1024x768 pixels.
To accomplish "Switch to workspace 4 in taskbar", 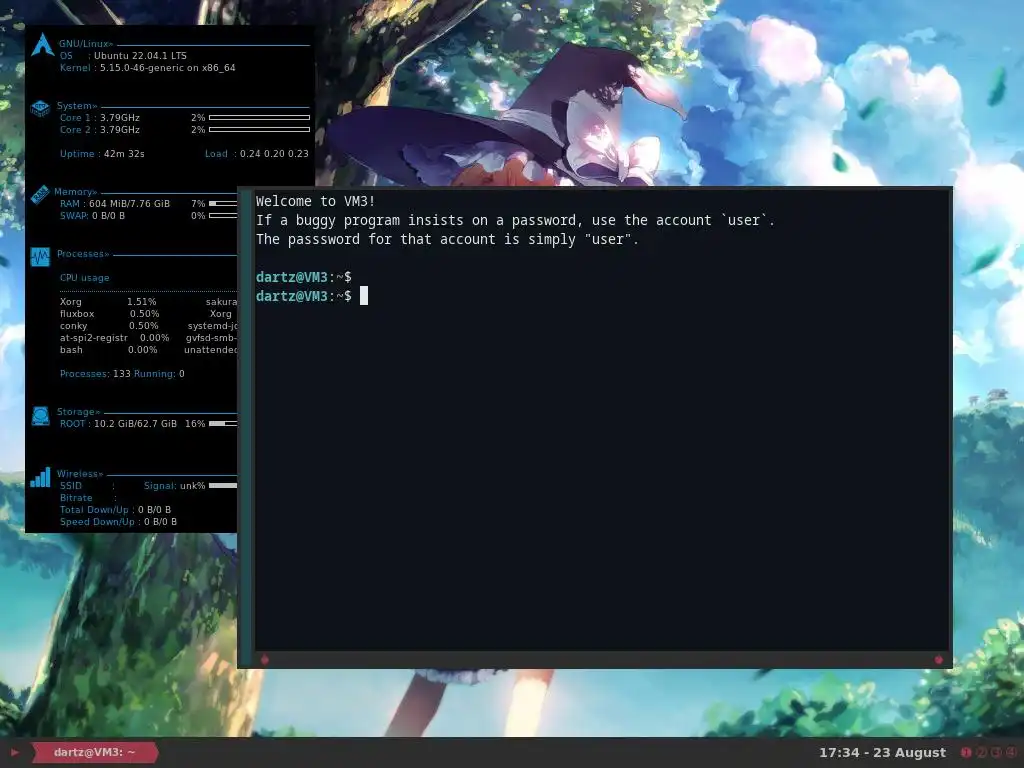I will 1012,752.
